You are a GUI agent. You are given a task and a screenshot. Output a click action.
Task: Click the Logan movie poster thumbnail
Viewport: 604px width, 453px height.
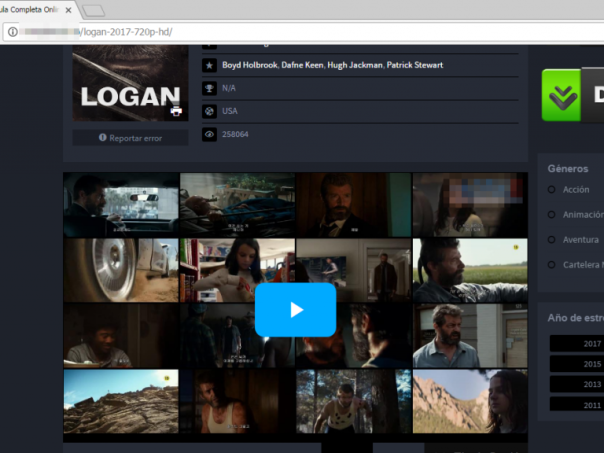pyautogui.click(x=129, y=85)
